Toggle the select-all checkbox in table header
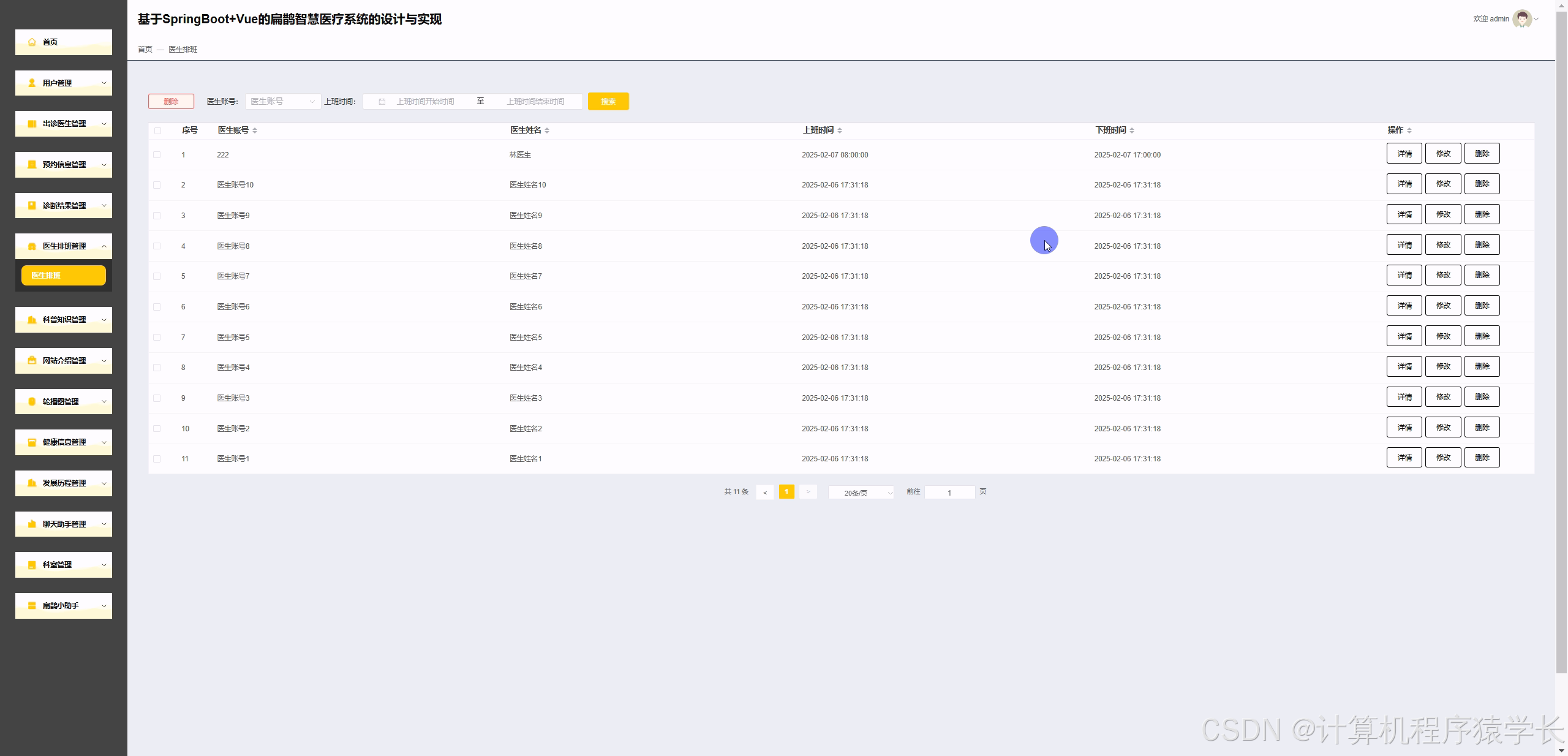1568x756 pixels. pyautogui.click(x=157, y=130)
